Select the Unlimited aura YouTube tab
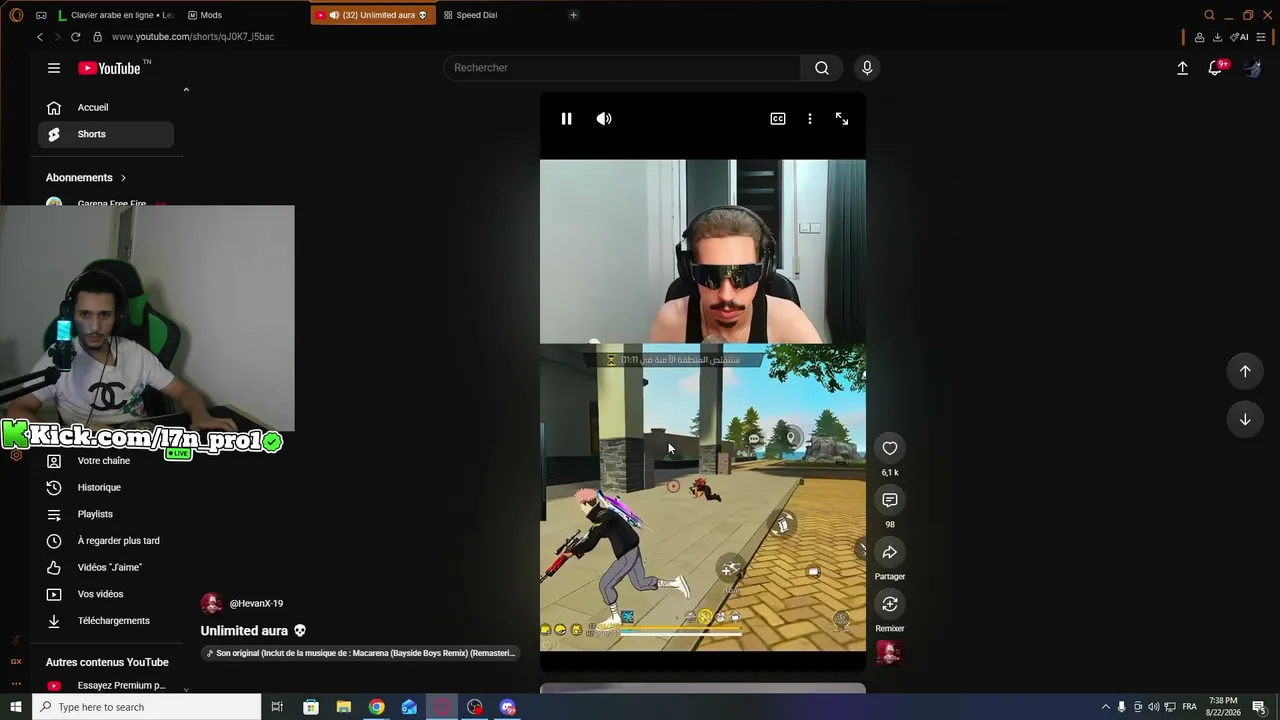The width and height of the screenshot is (1280, 720). click(372, 15)
